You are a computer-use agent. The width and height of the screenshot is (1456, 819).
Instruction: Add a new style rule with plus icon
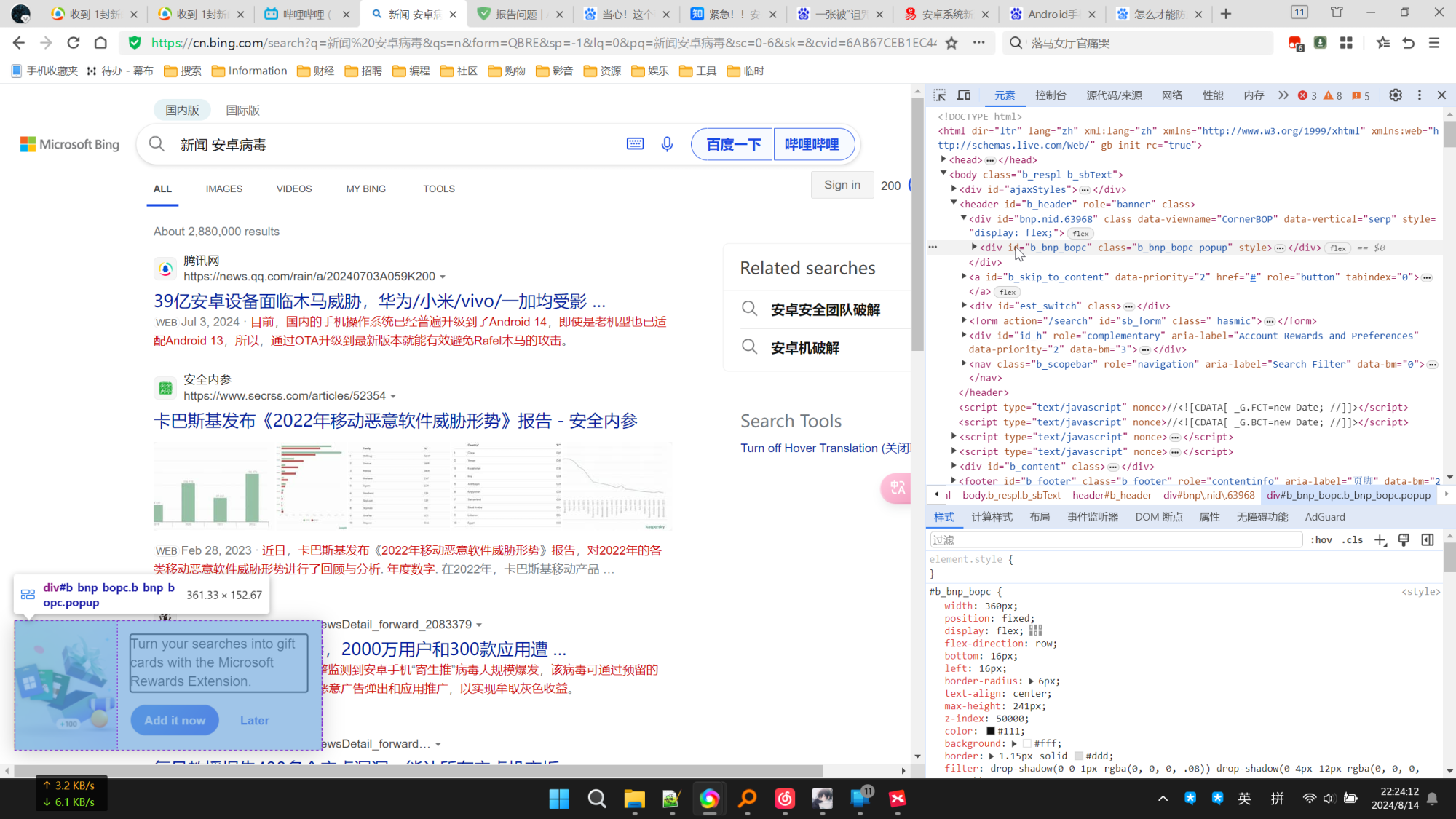(x=1380, y=539)
